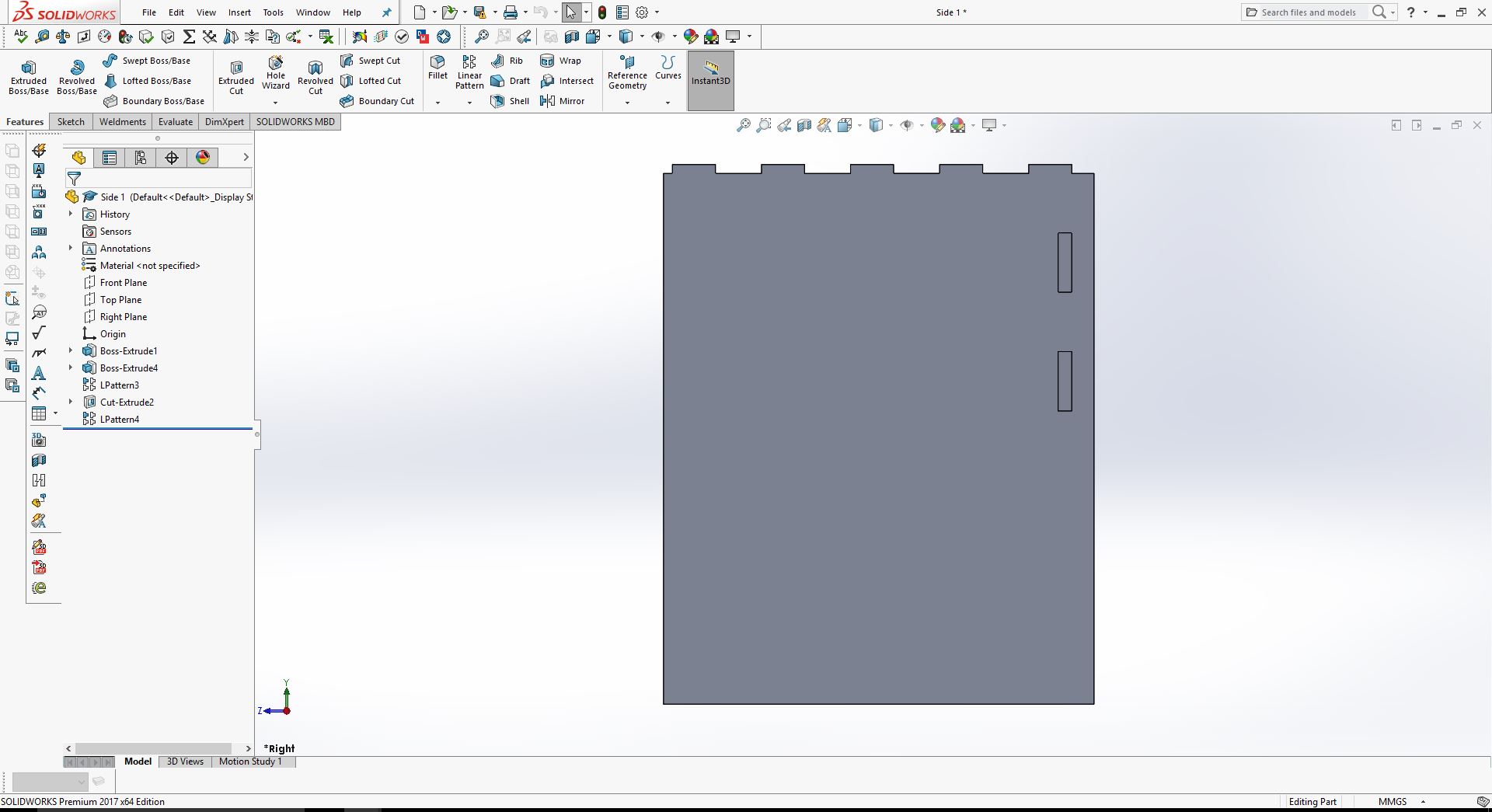Click the Wrap tool

coord(560,61)
